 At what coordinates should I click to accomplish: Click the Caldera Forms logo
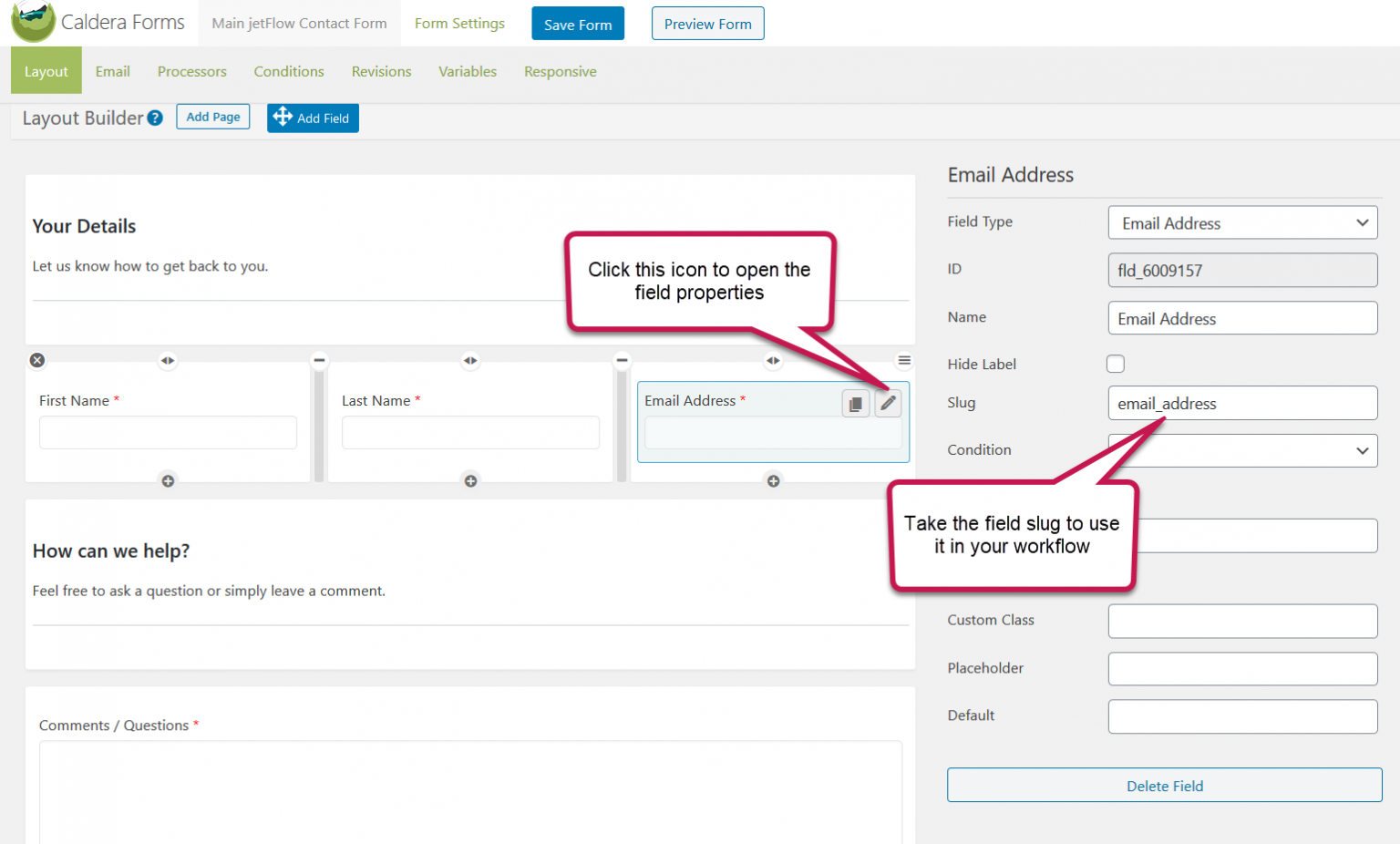point(33,21)
